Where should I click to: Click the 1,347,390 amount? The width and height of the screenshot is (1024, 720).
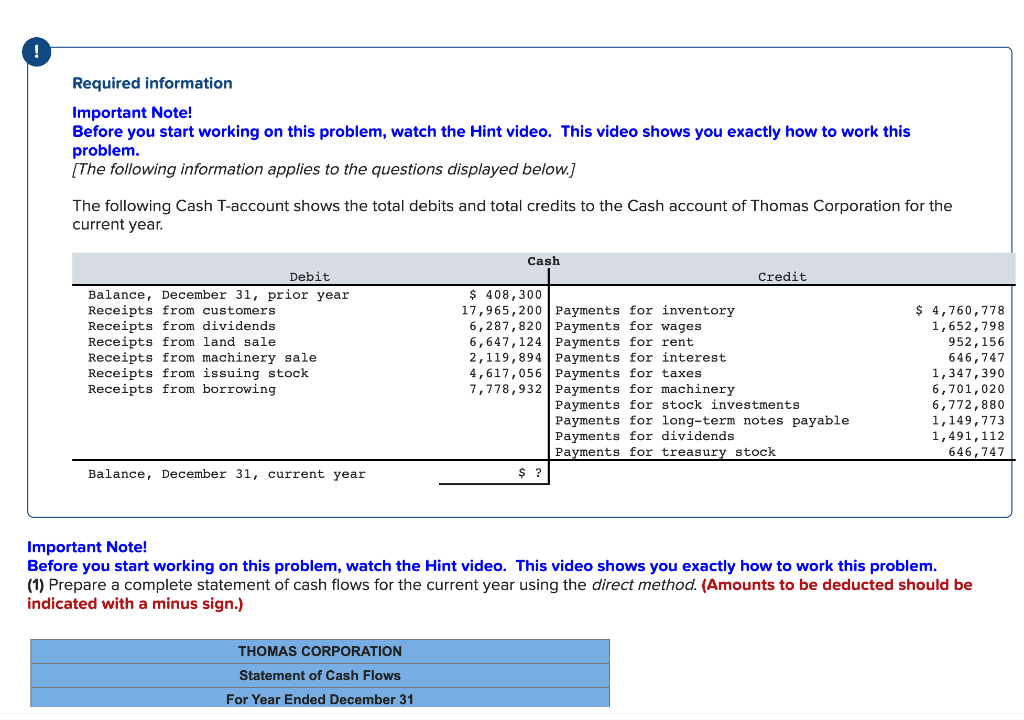968,373
